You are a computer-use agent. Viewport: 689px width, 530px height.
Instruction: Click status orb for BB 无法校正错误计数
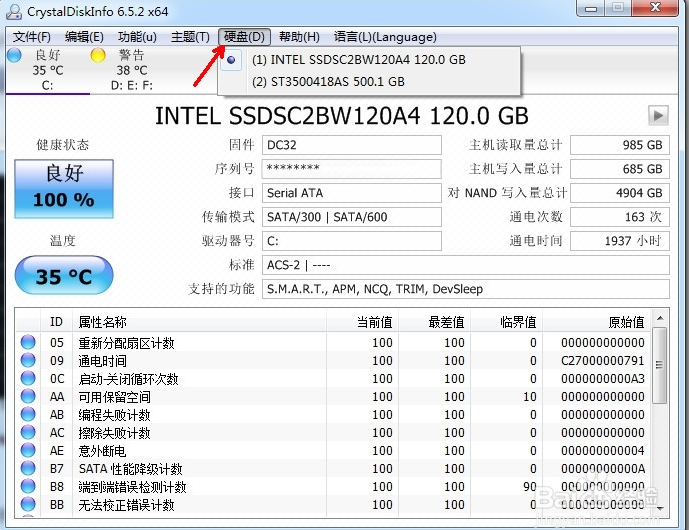point(28,505)
